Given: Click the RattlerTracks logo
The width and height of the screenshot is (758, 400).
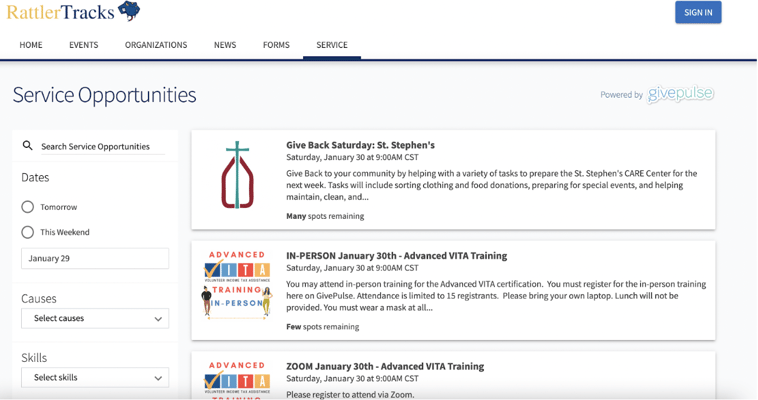Looking at the screenshot, I should pyautogui.click(x=73, y=11).
